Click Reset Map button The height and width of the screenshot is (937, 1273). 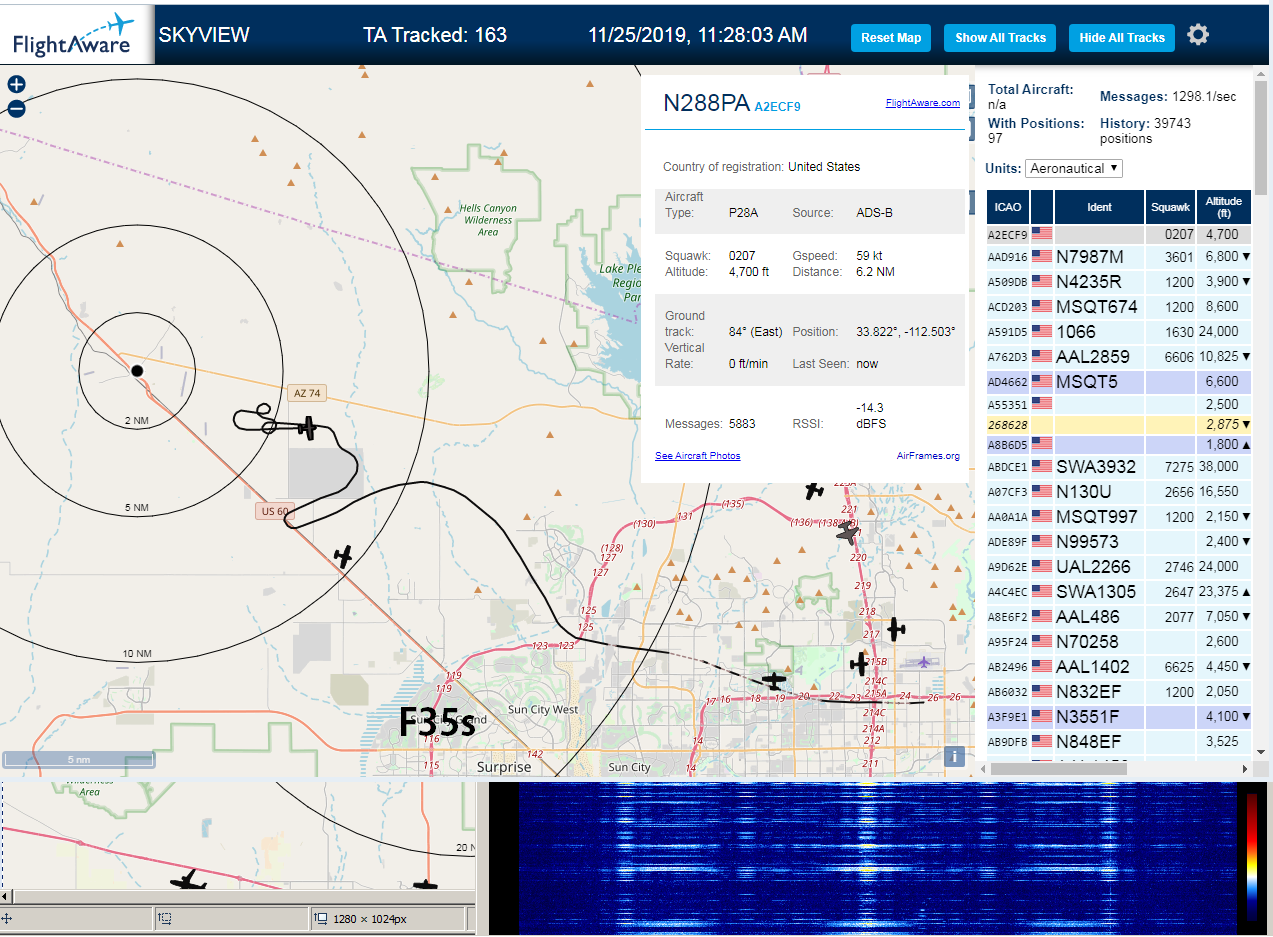(x=891, y=38)
